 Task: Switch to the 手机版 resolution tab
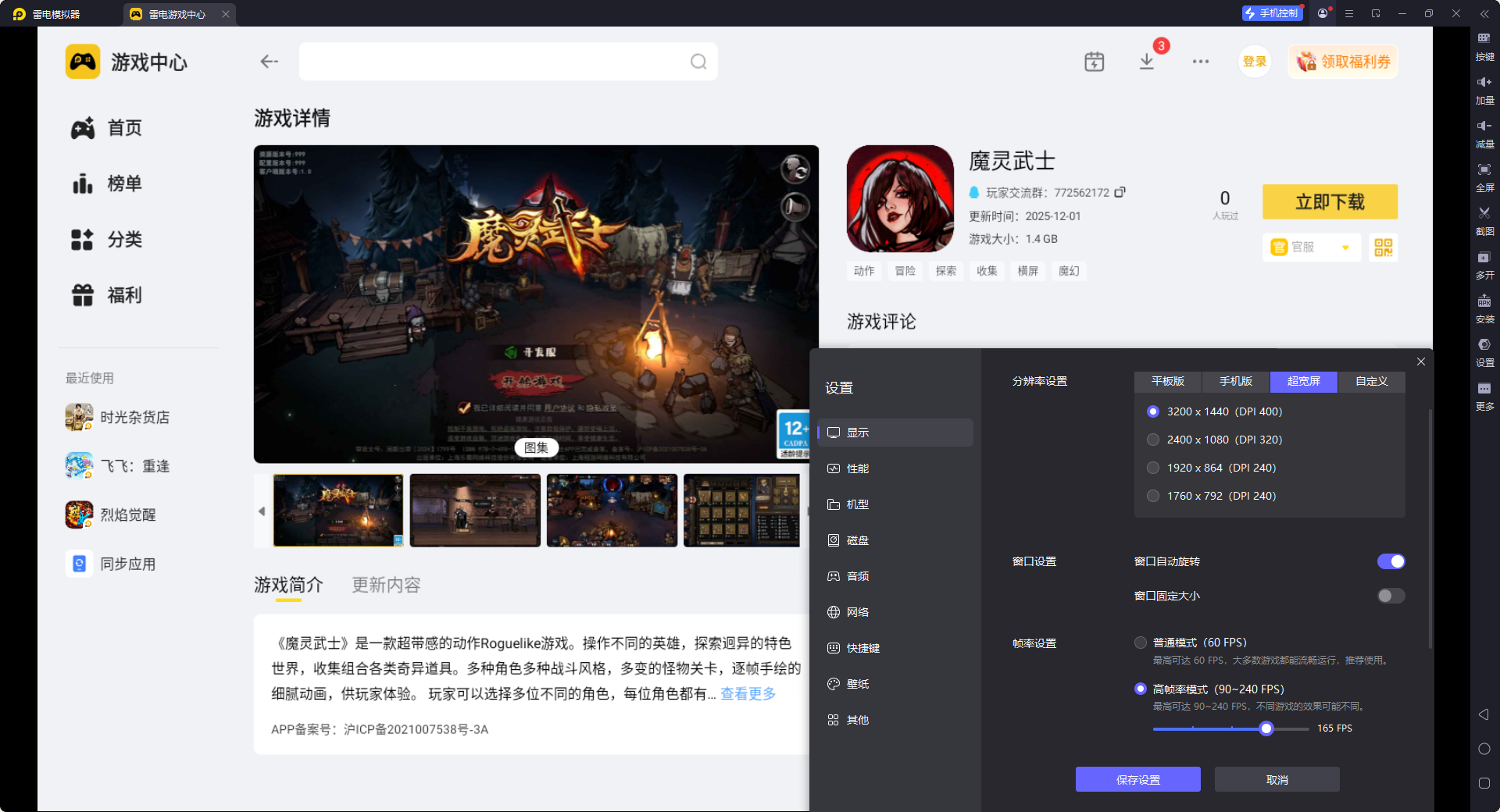click(1234, 382)
